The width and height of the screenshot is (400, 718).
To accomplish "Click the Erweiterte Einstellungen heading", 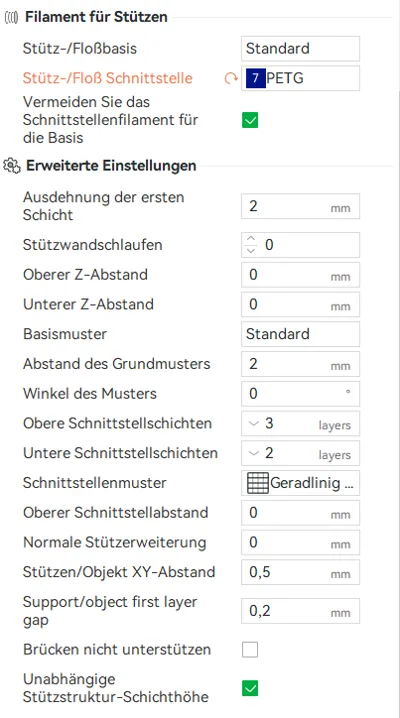I will click(x=111, y=165).
